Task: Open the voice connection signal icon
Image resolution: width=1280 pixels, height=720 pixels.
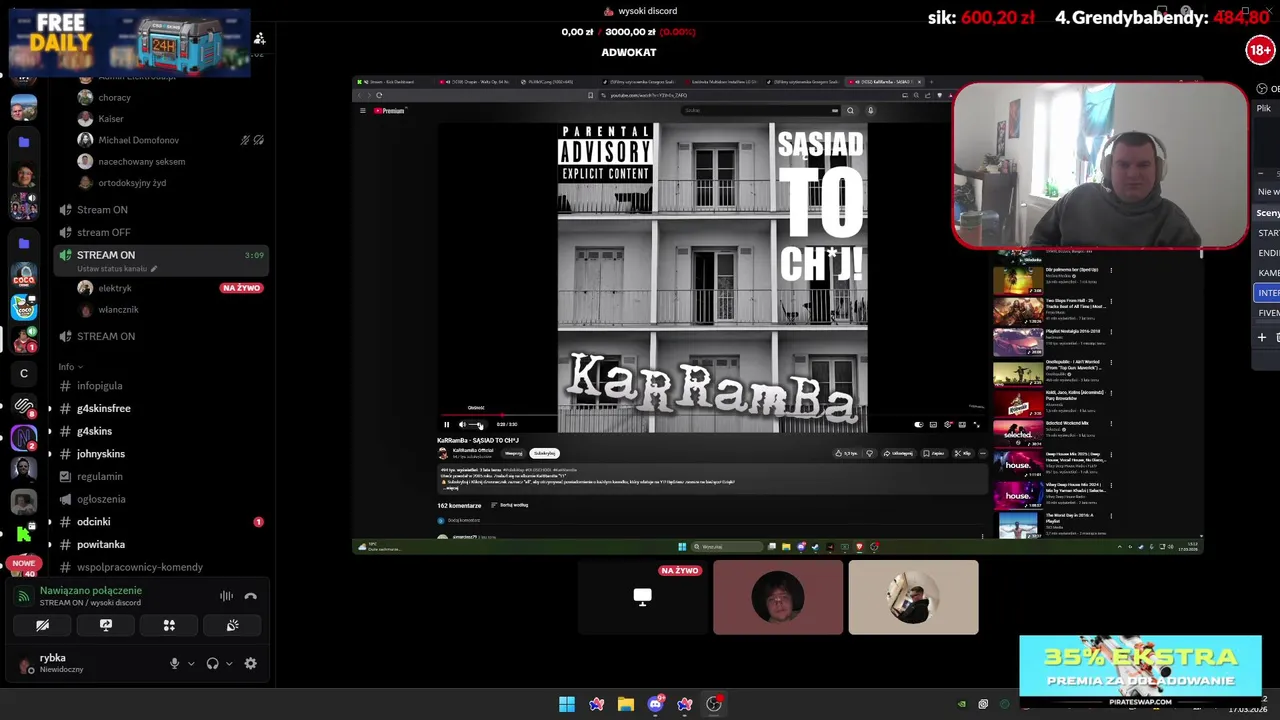Action: coord(24,596)
